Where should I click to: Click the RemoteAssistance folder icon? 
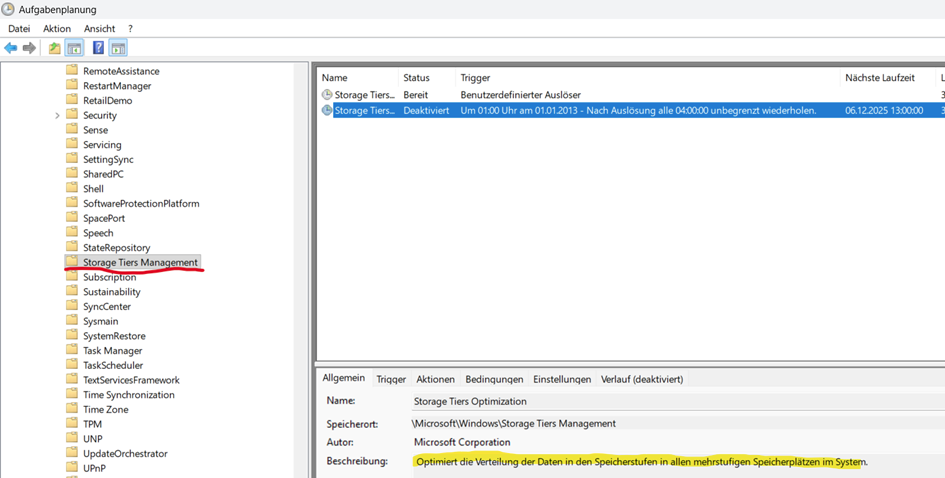click(72, 70)
